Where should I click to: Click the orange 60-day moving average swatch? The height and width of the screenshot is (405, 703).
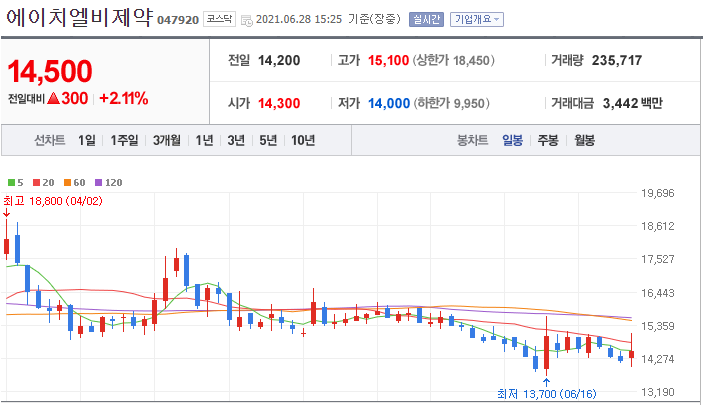point(67,183)
